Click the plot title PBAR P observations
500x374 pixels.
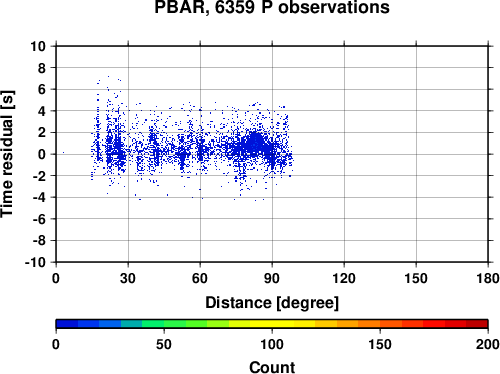[272, 7]
